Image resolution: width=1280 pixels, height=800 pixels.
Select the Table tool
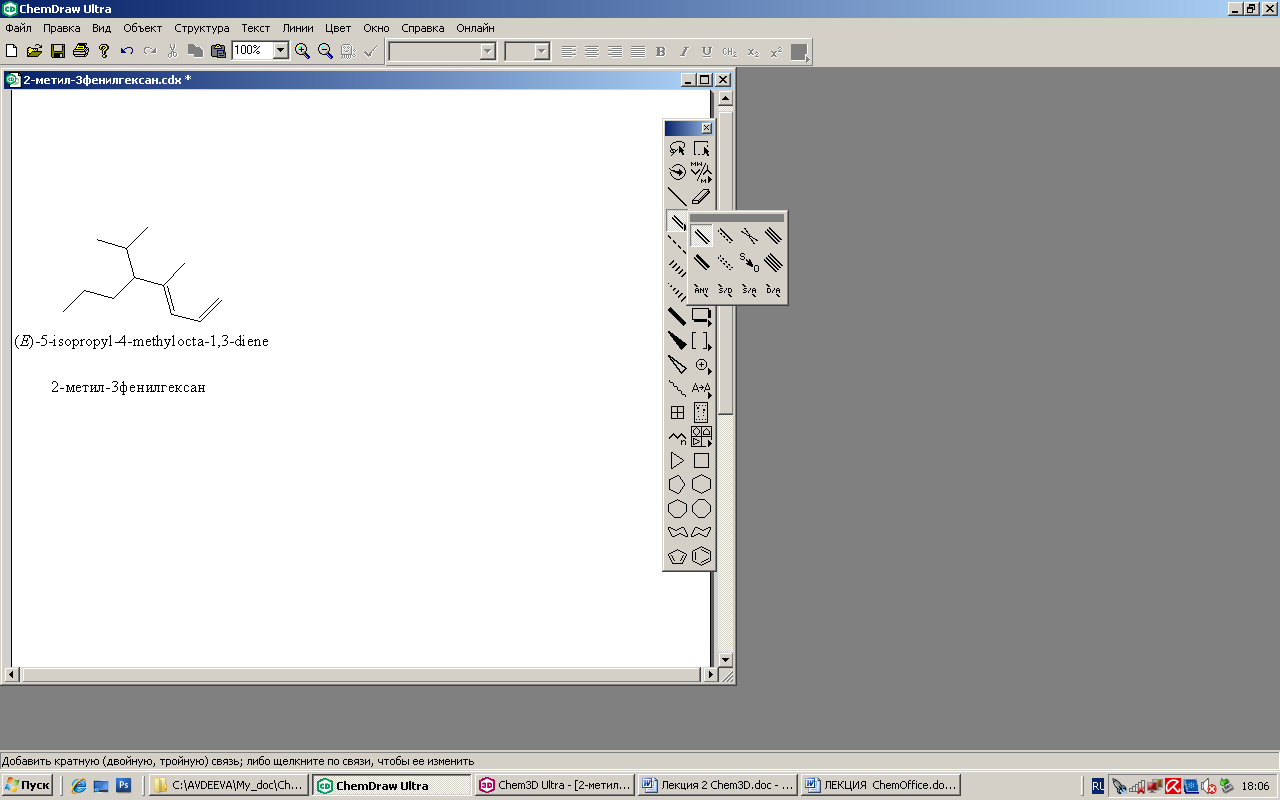click(677, 412)
